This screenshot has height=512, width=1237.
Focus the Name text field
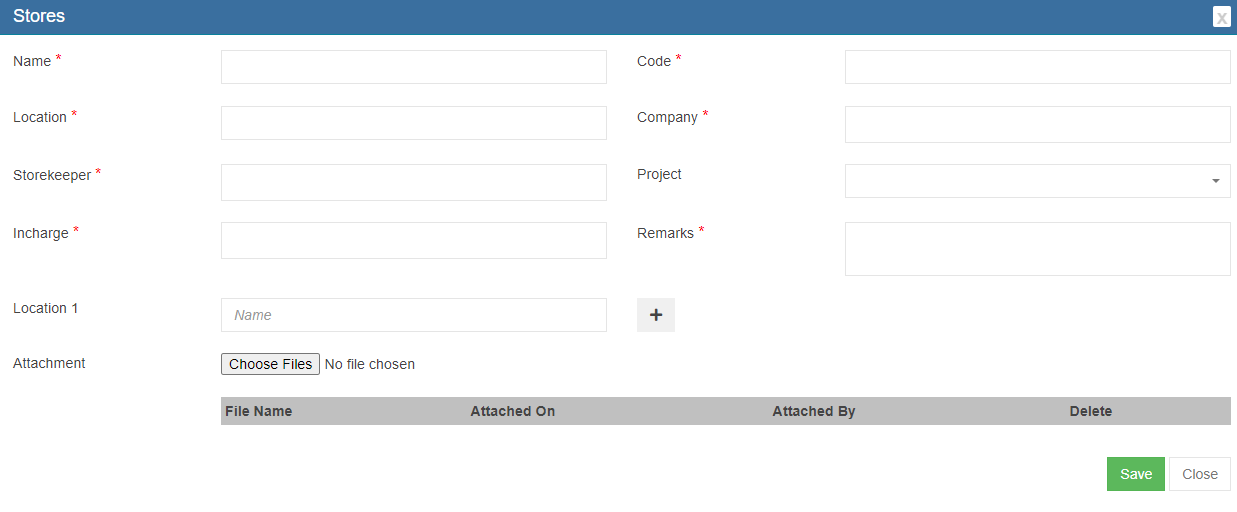tap(413, 67)
